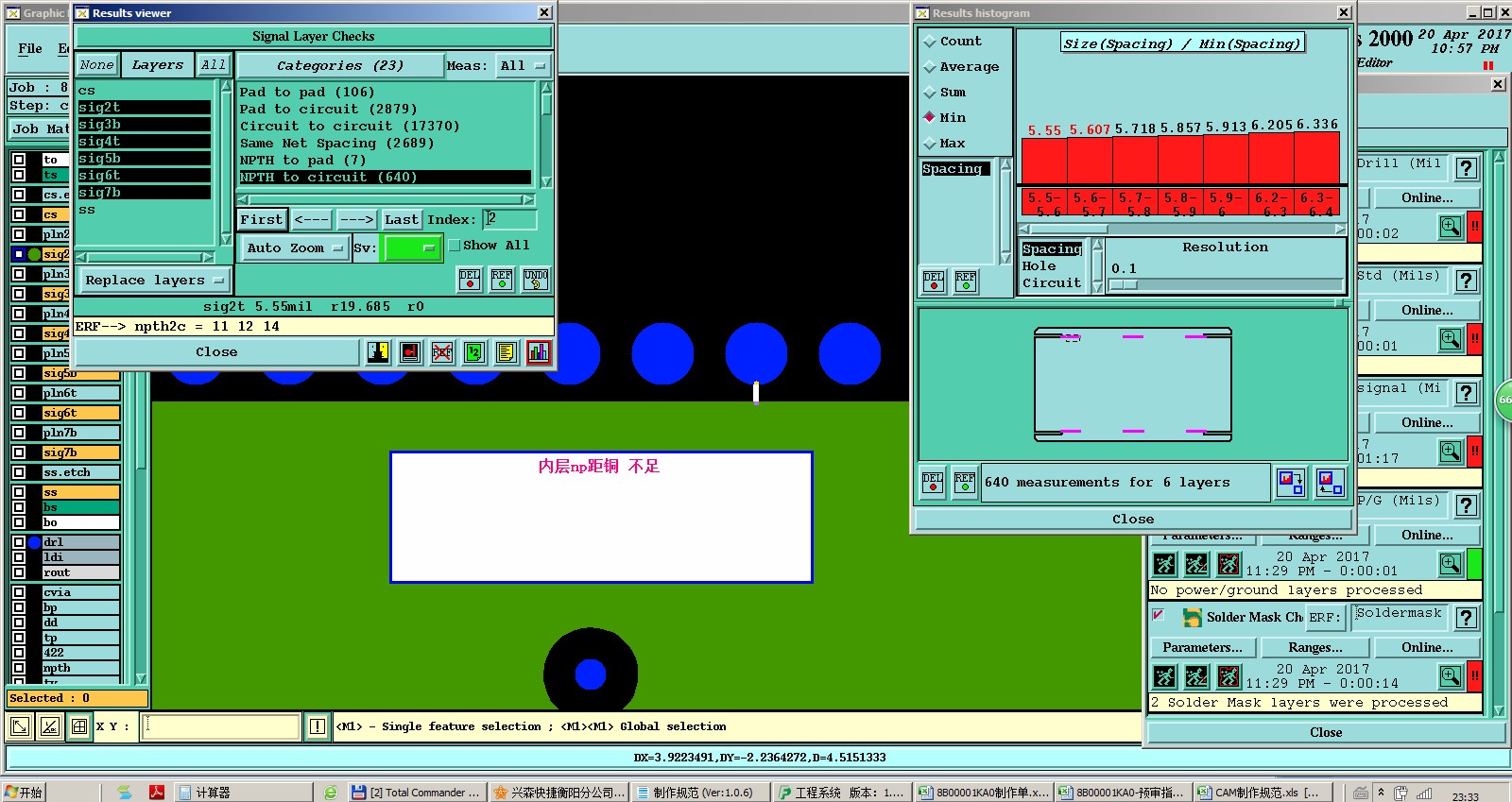This screenshot has width=1512, height=802.
Task: Click the checklist panel scroll-down arrow
Action: 1499,710
